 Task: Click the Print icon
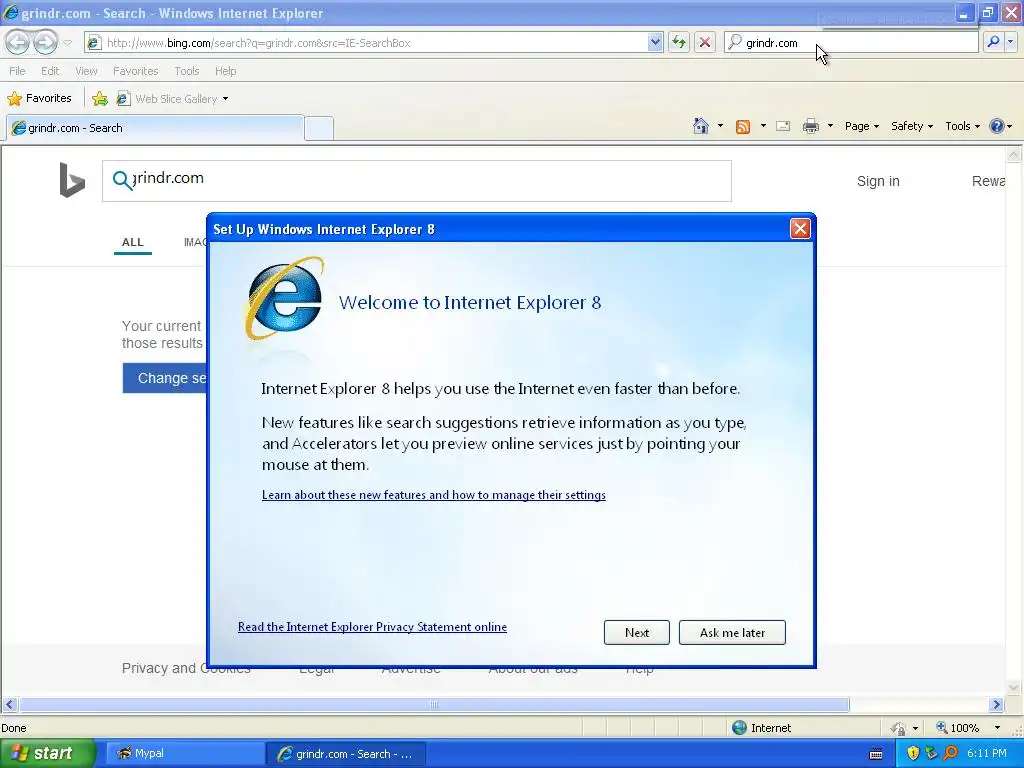810,126
